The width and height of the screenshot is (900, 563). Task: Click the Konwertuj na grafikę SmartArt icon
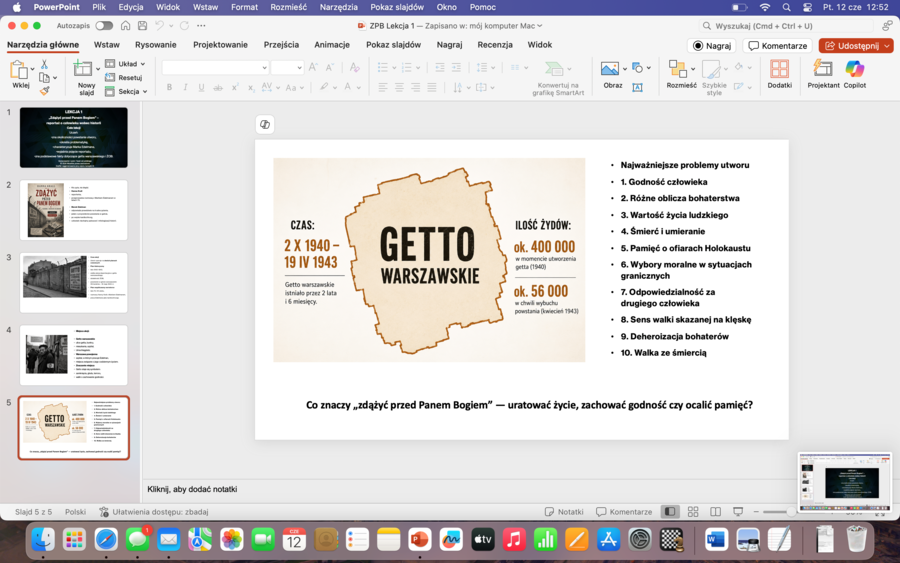(x=554, y=69)
